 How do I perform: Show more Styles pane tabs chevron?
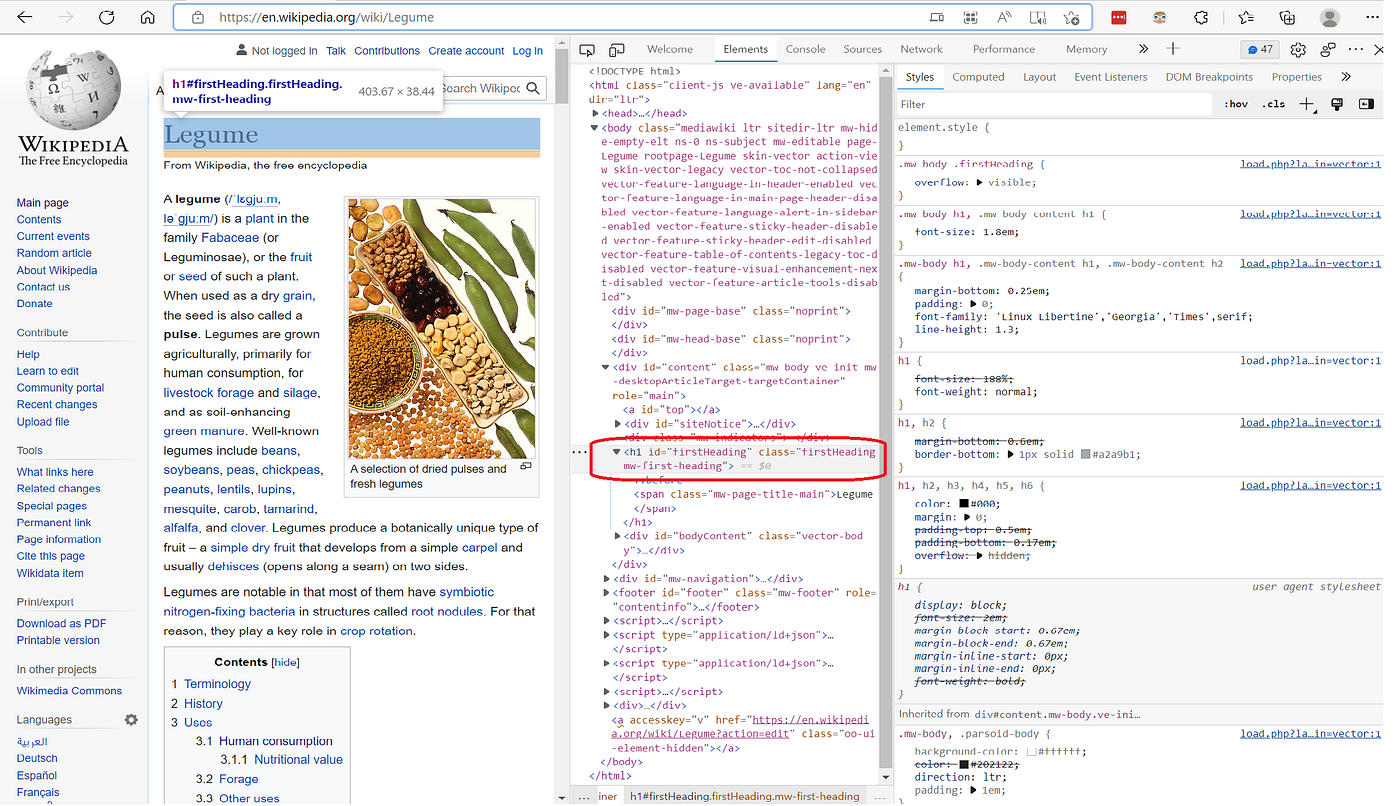(x=1346, y=77)
